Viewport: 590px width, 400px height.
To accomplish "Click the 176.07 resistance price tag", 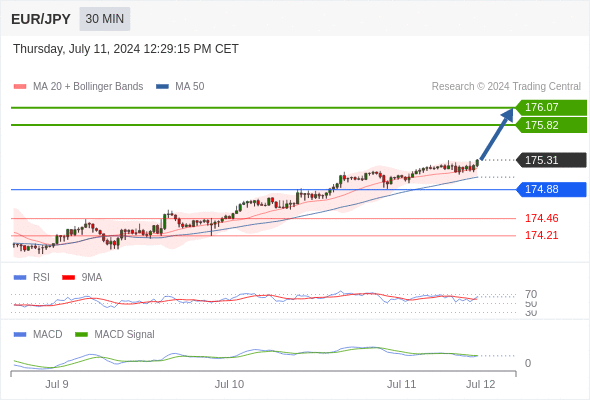I will point(551,107).
